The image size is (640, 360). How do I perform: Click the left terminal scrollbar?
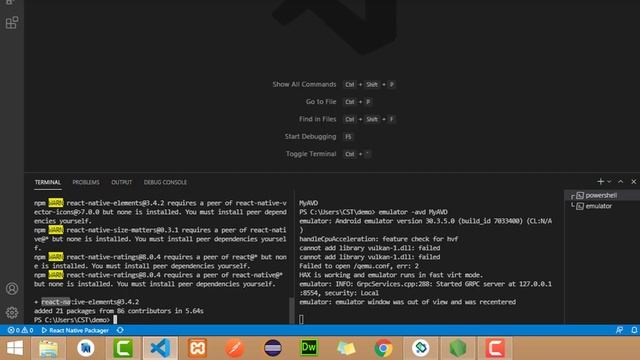pos(291,310)
